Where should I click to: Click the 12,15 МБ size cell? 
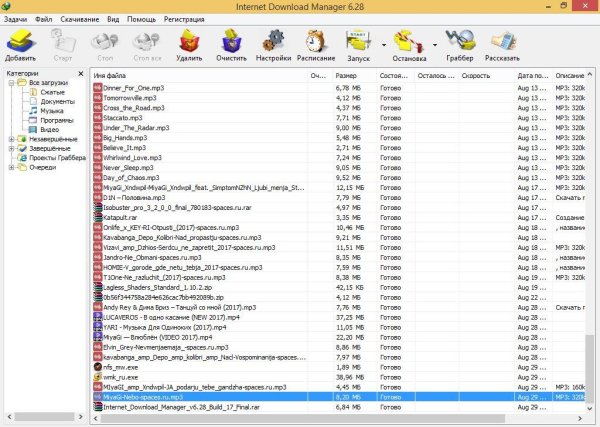pos(350,187)
